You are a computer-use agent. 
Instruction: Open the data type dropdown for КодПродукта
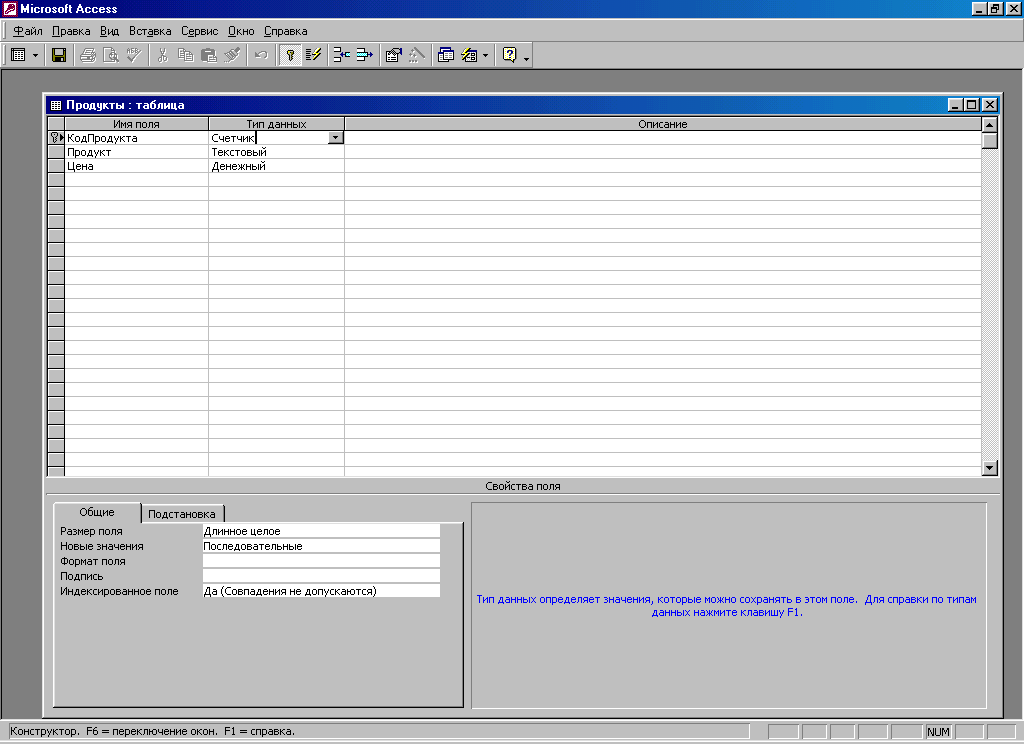336,138
